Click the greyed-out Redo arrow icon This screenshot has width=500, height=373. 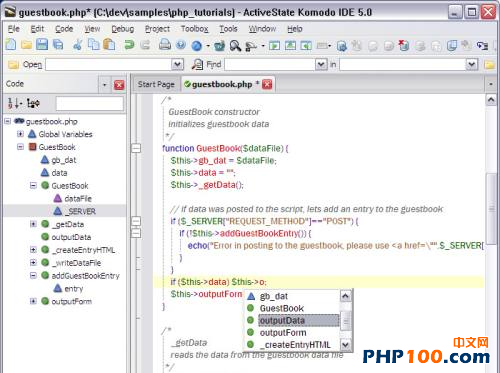145,45
